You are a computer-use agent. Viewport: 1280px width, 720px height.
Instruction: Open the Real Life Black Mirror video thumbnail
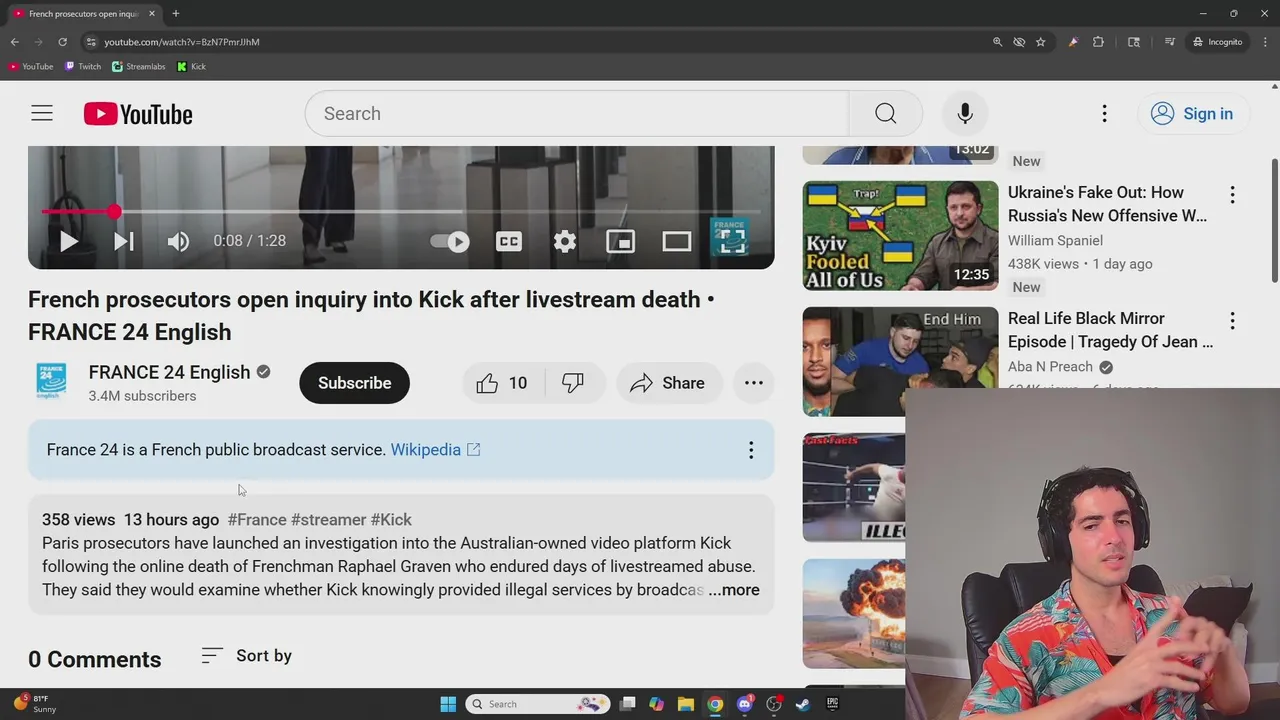coord(900,361)
